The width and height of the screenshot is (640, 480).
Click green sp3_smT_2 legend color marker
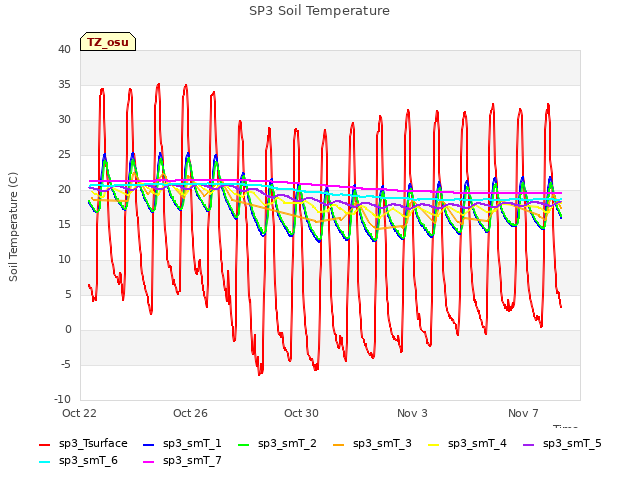243,444
